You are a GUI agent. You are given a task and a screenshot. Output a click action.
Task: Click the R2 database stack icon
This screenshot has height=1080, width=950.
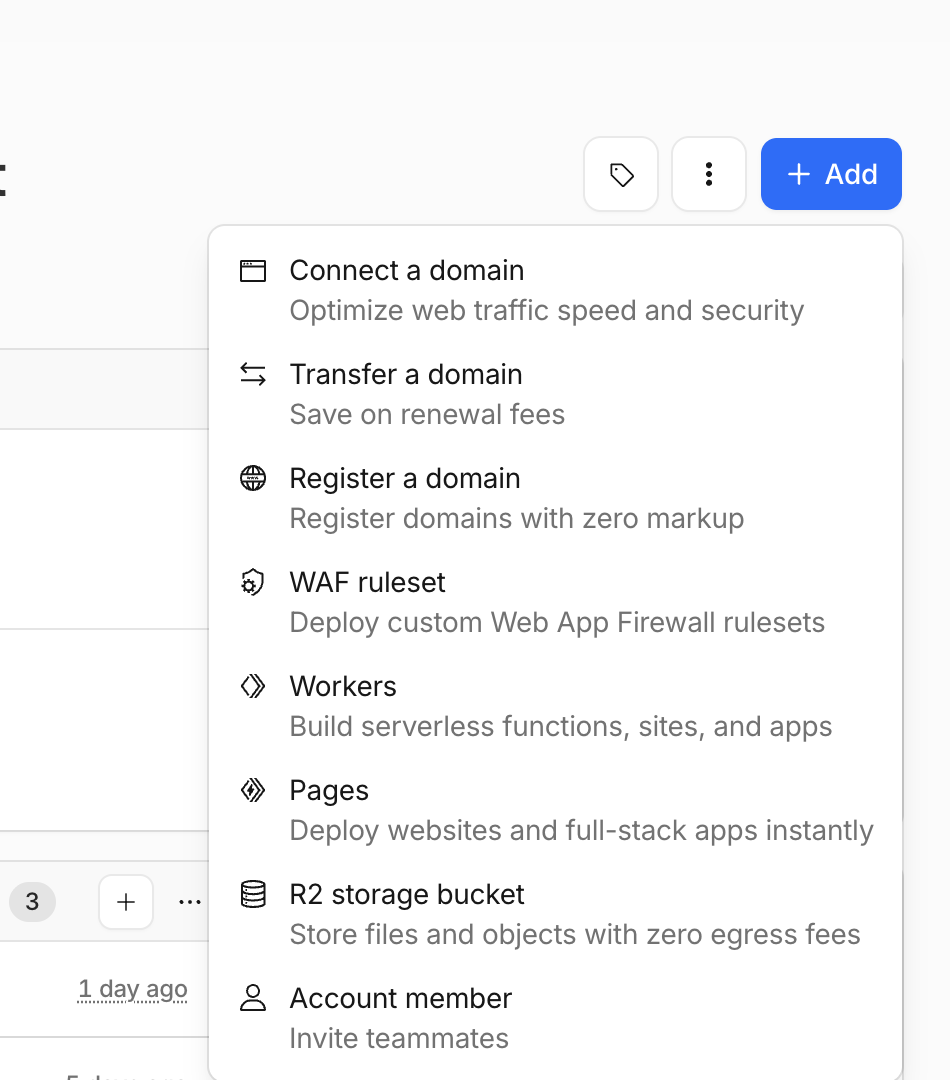pos(253,894)
